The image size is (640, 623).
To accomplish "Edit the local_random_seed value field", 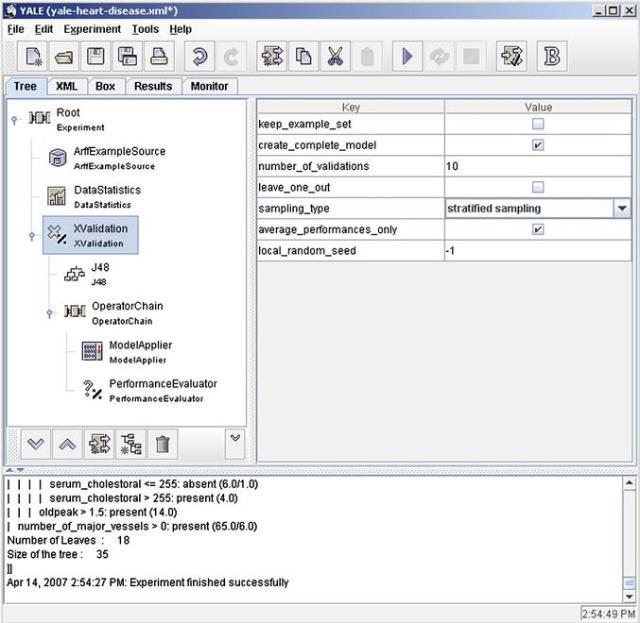I will [x=538, y=251].
